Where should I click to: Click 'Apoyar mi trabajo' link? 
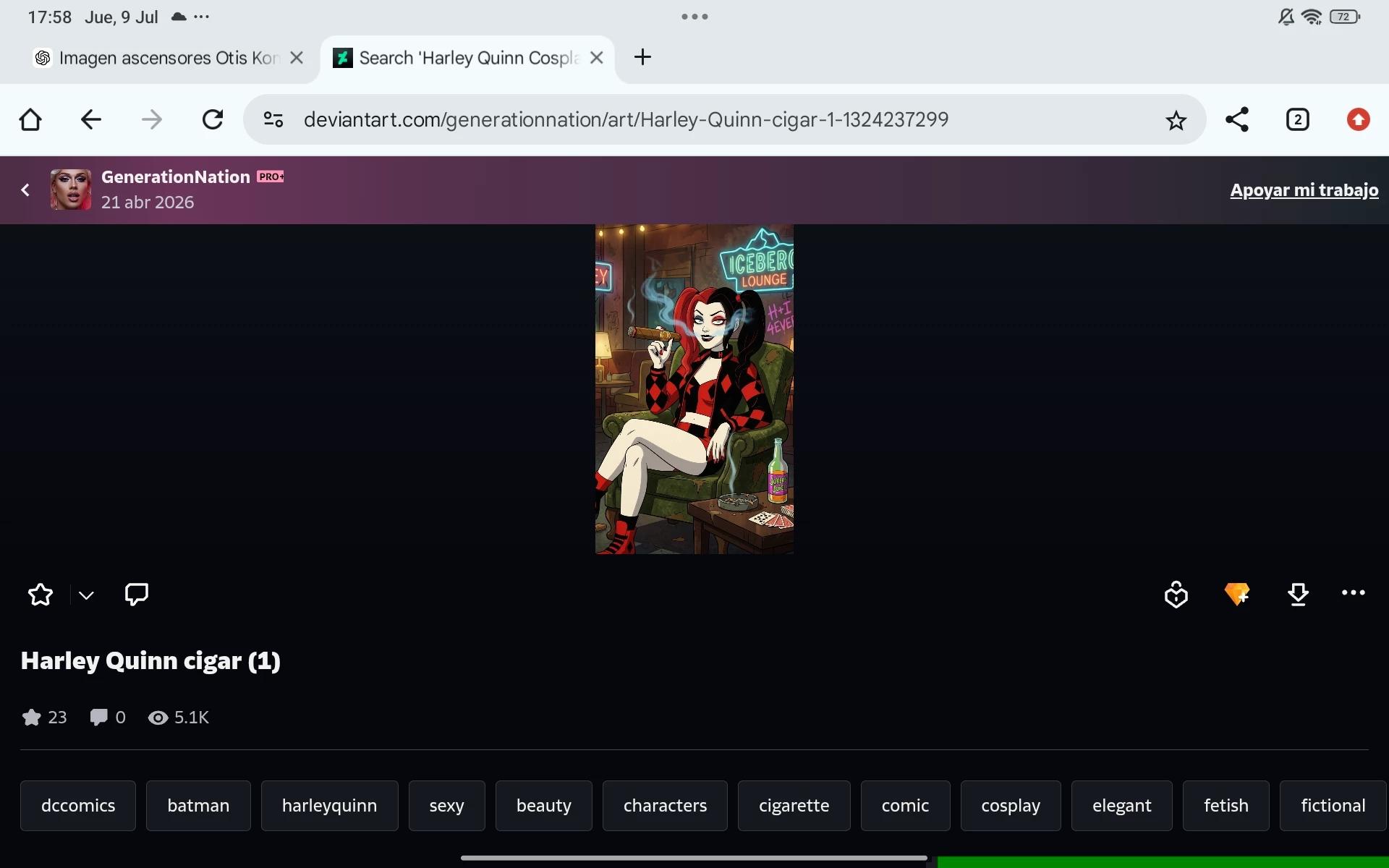(x=1304, y=190)
